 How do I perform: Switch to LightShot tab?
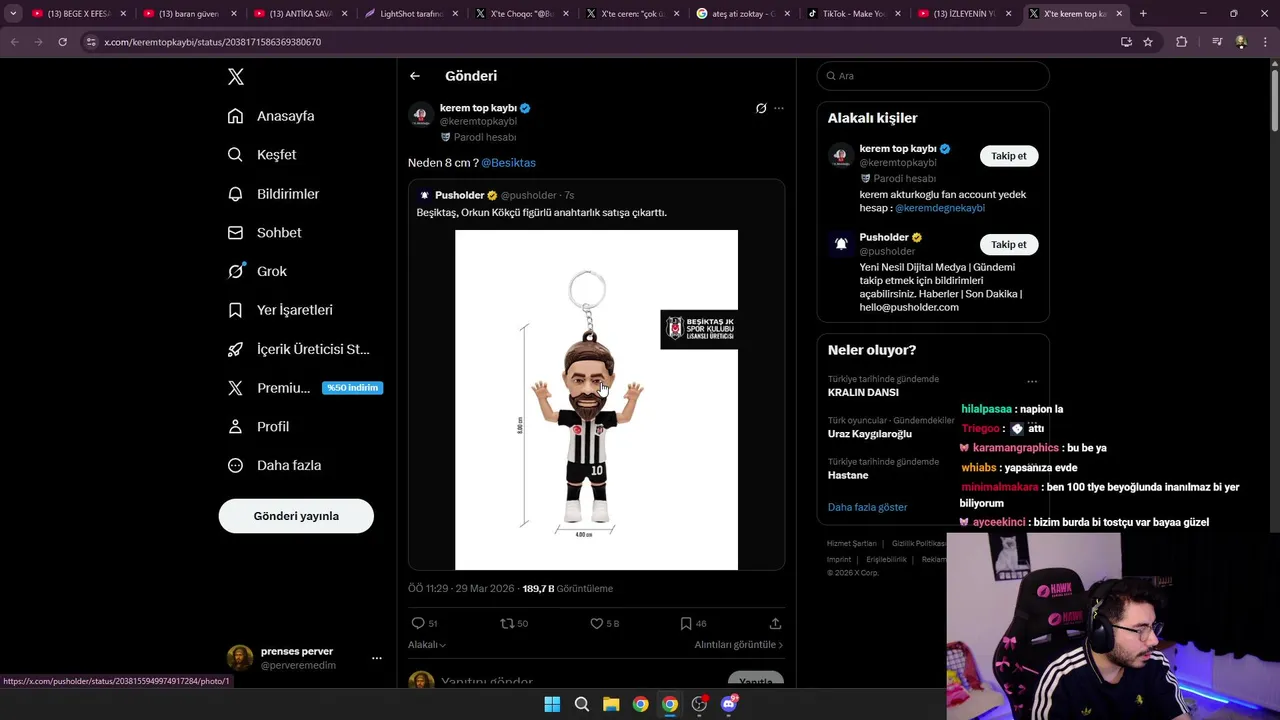click(410, 14)
